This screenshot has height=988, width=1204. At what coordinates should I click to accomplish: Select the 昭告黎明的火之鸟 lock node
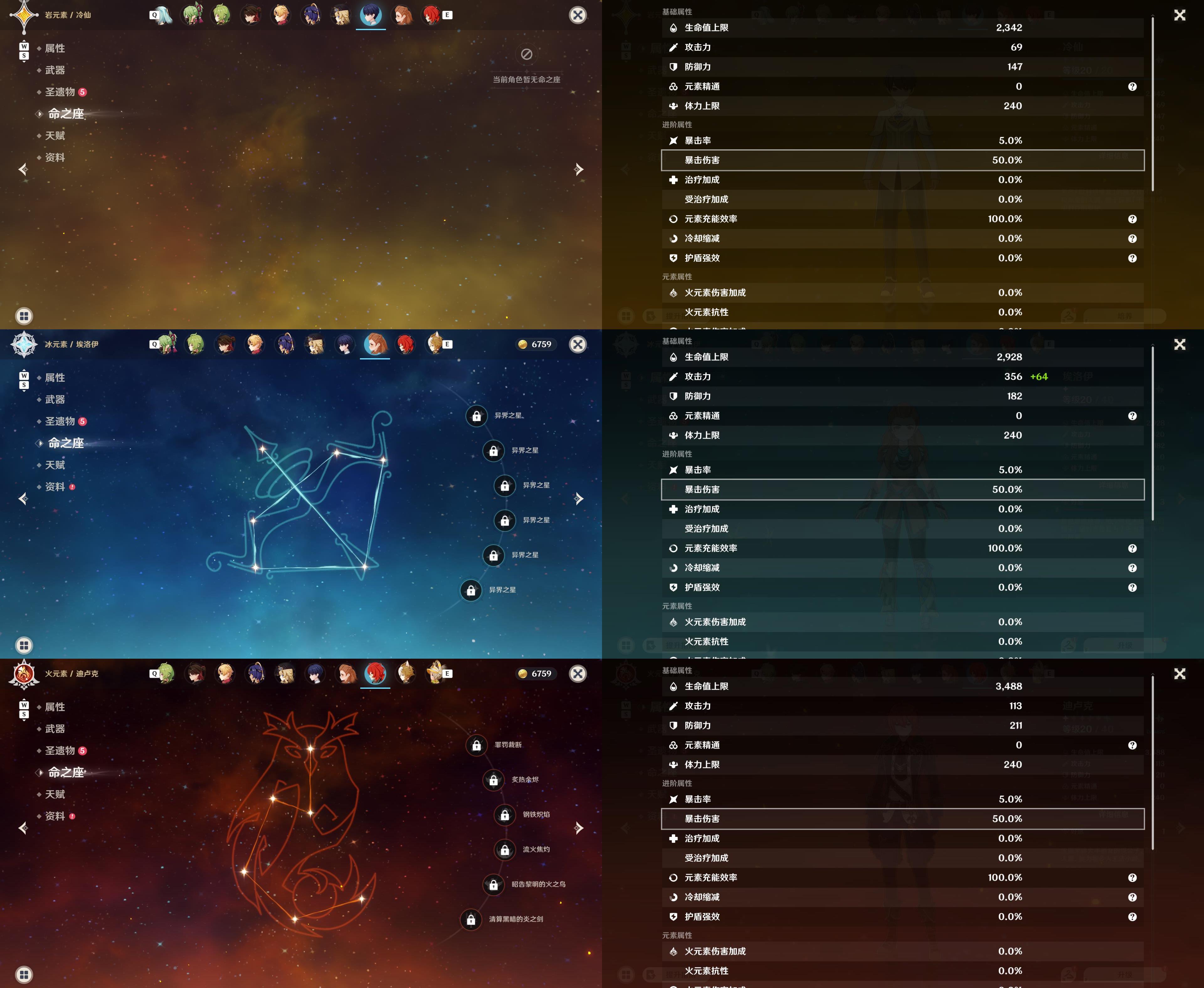(x=494, y=884)
